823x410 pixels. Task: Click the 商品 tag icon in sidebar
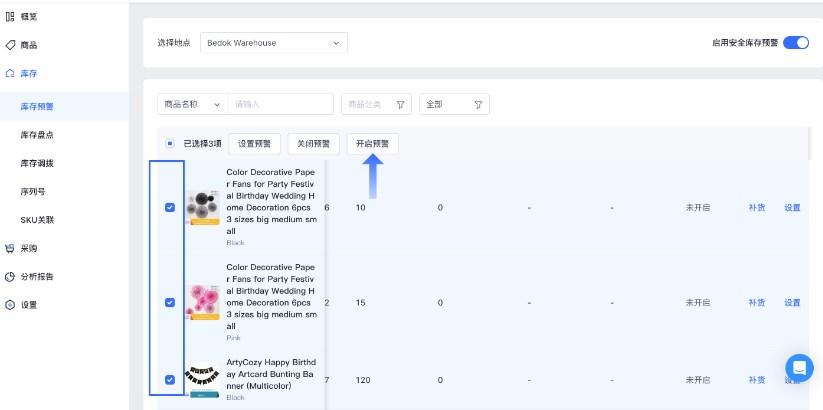(x=10, y=45)
